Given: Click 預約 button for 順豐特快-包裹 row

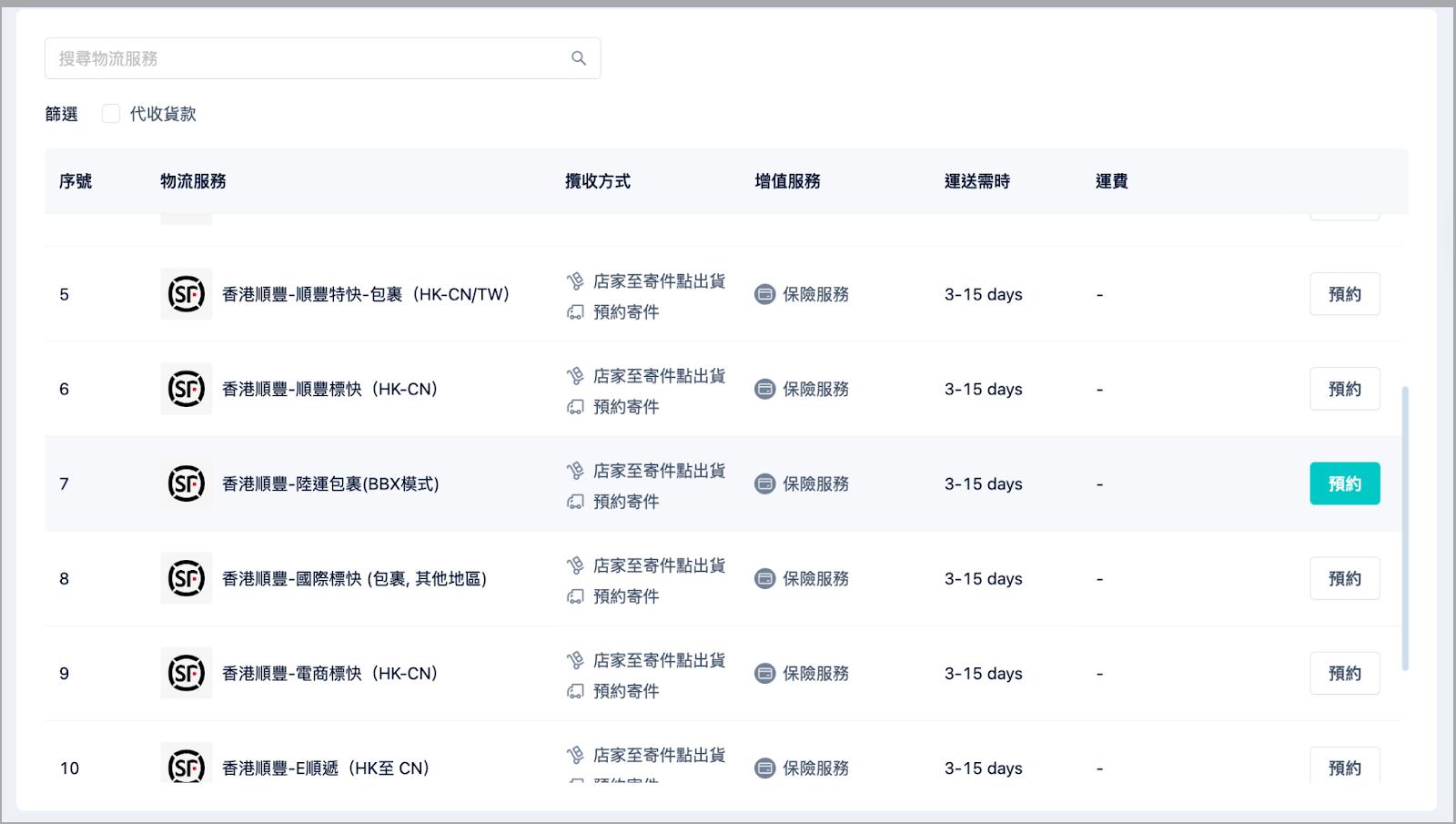Looking at the screenshot, I should 1345,294.
